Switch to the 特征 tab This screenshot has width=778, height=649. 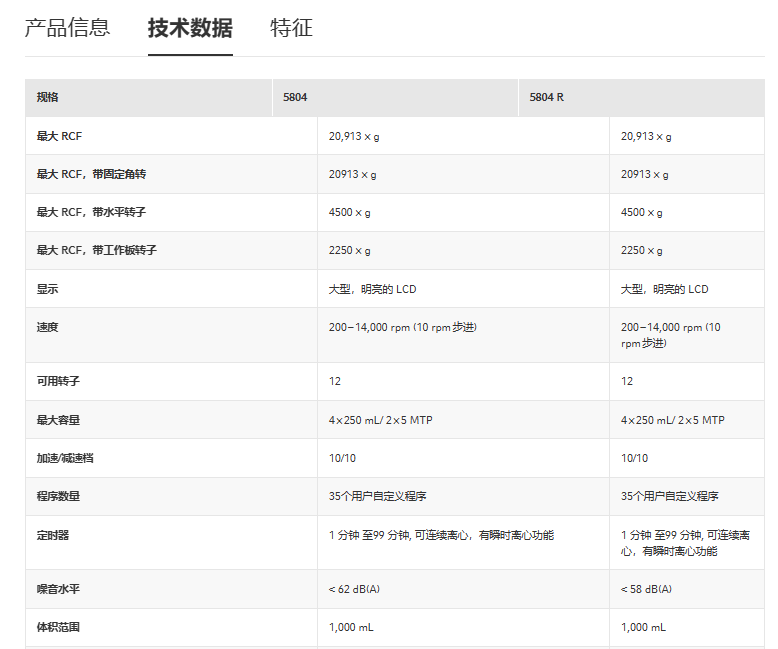[x=291, y=28]
